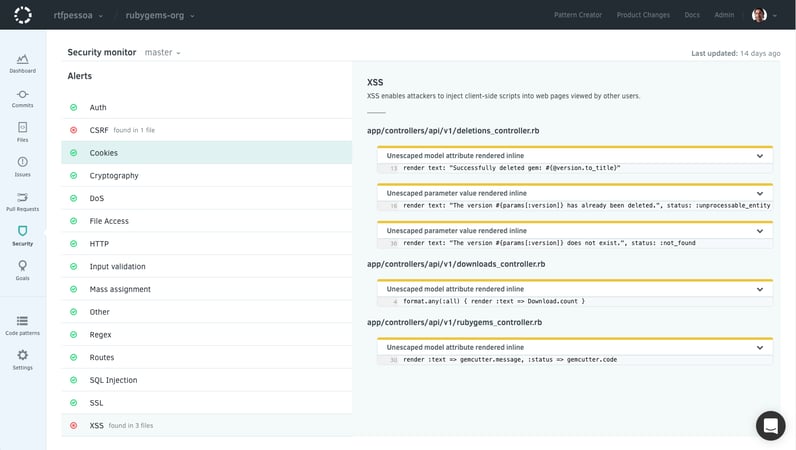The height and width of the screenshot is (450, 796).
Task: Click the Codacy logo icon
Action: [x=22, y=15]
